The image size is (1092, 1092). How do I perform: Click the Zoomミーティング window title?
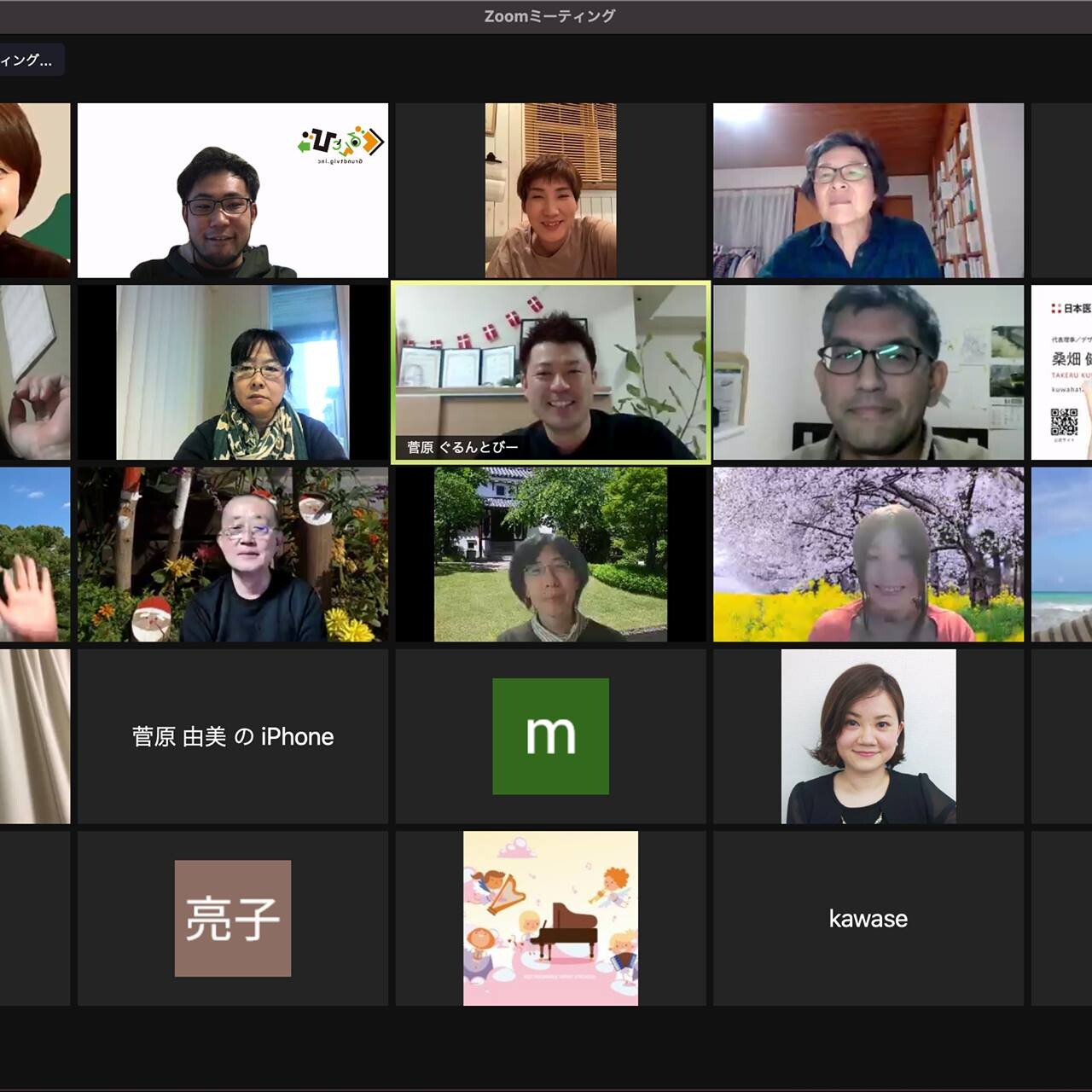click(549, 15)
